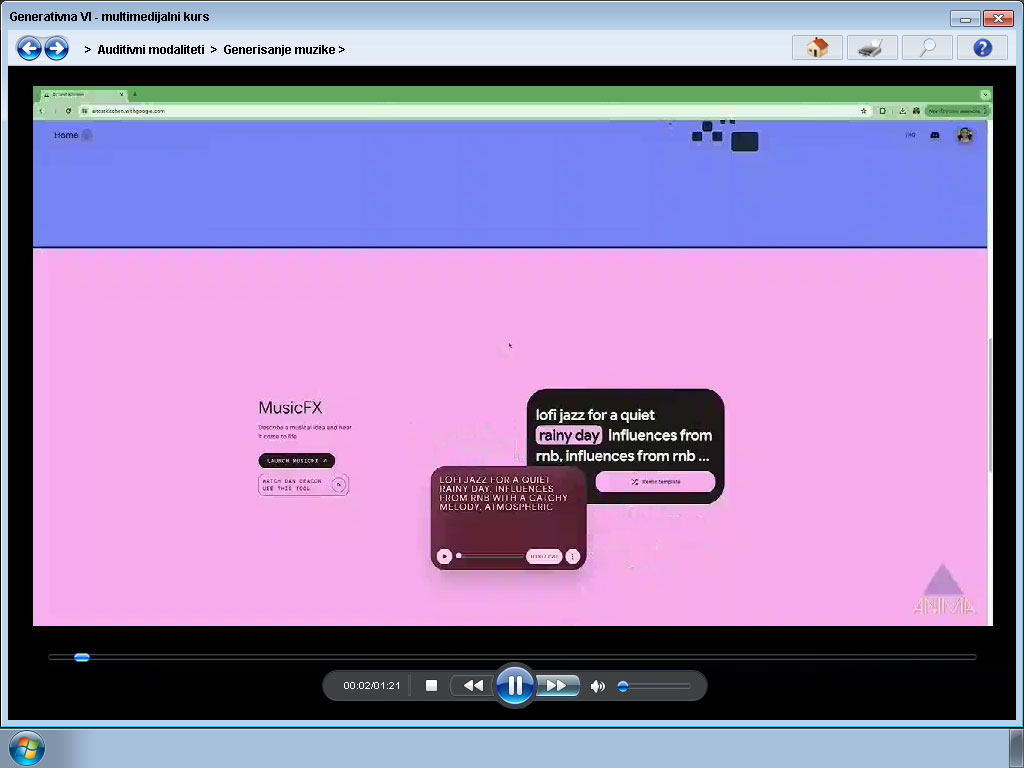Open the Auditivni modaliteti breadcrumb

point(151,49)
